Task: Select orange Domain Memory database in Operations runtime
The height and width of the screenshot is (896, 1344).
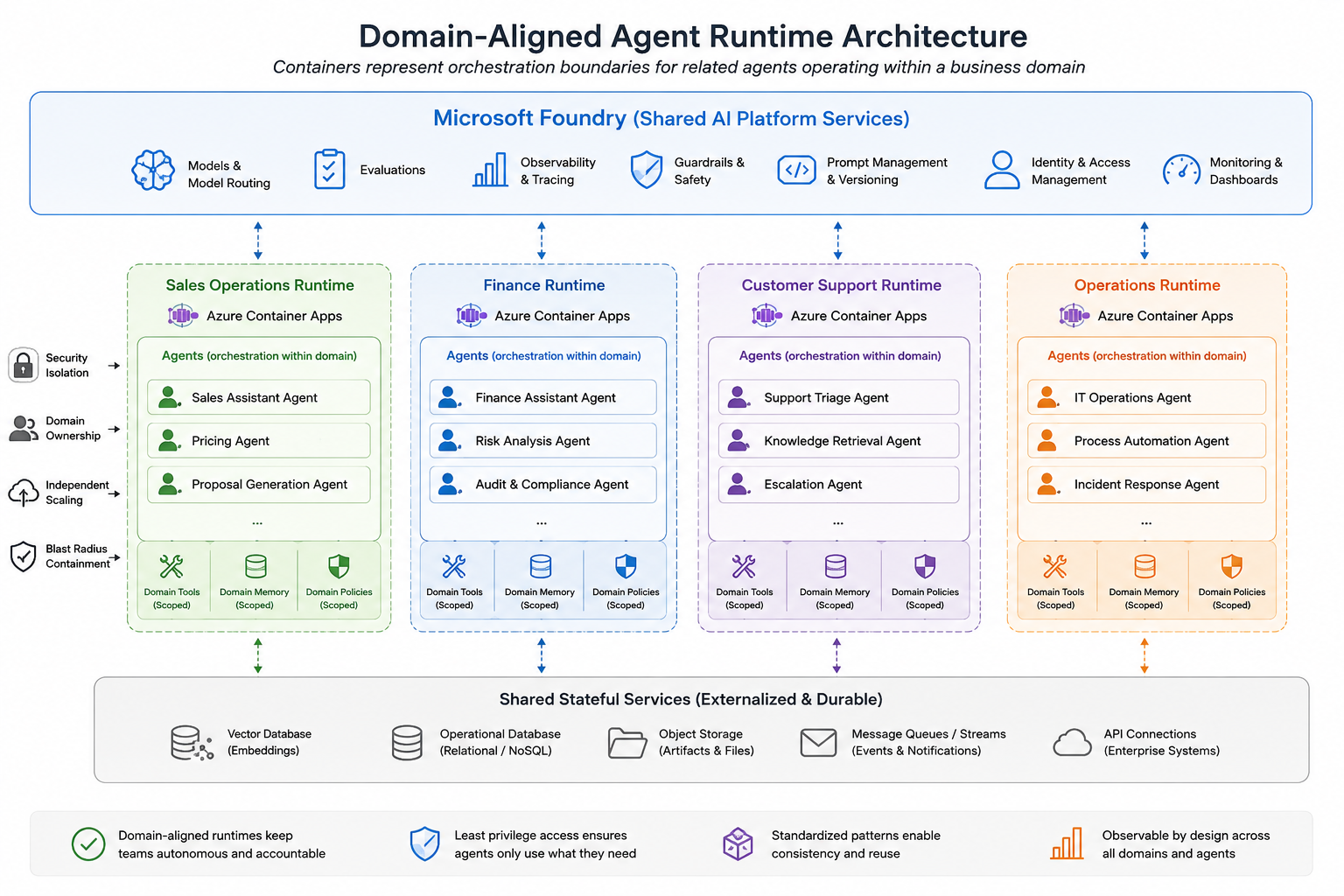Action: click(x=1144, y=567)
